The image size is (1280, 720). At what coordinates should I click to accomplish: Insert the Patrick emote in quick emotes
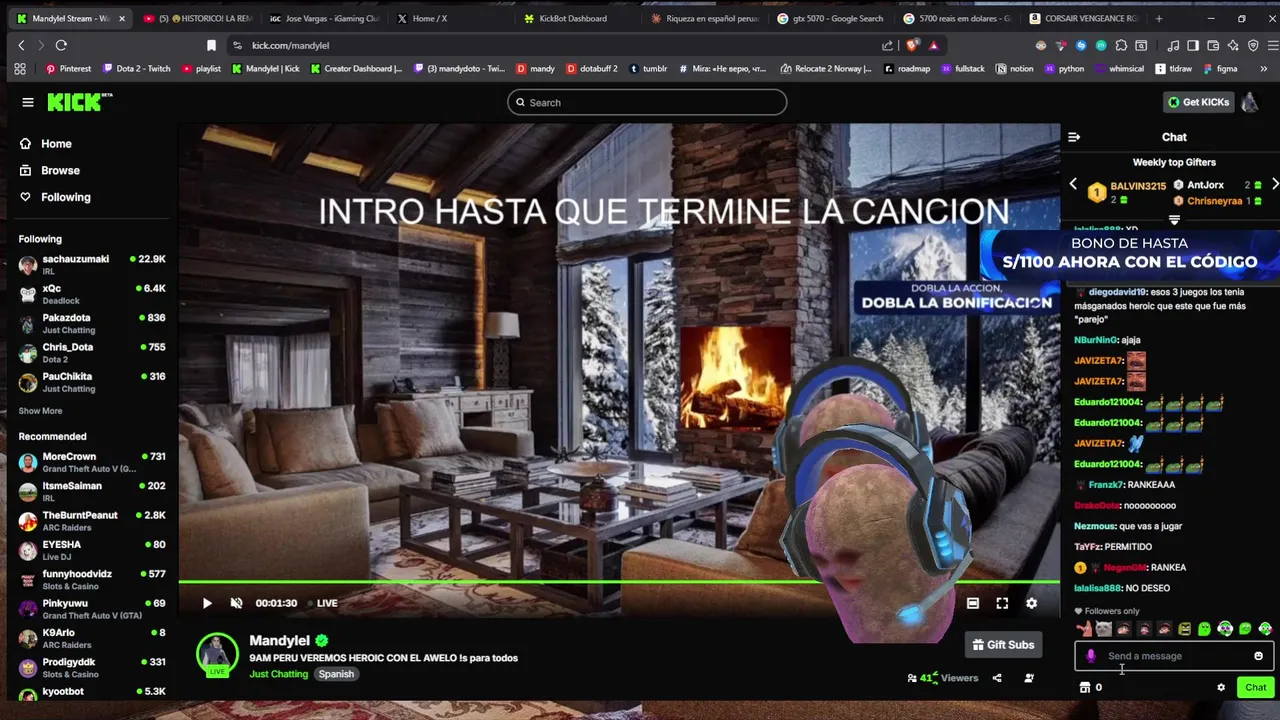(x=1084, y=629)
